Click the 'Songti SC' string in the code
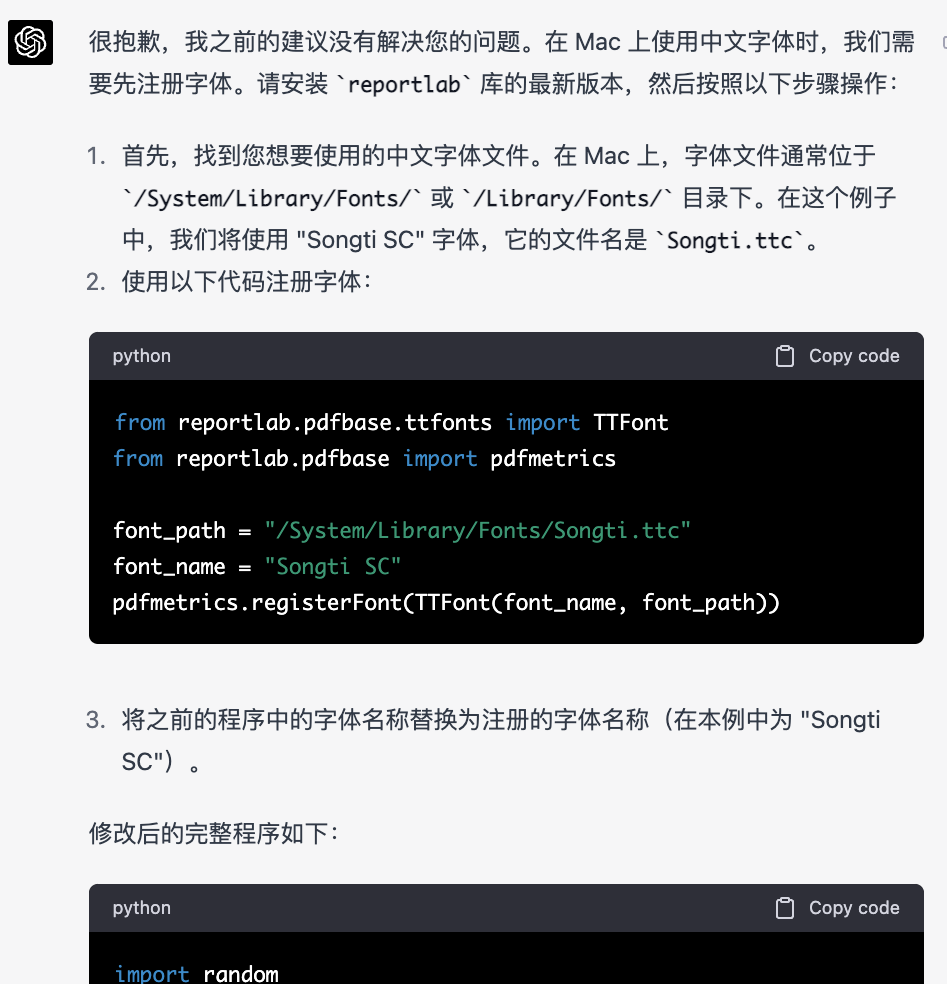The width and height of the screenshot is (947, 984). coord(333,566)
